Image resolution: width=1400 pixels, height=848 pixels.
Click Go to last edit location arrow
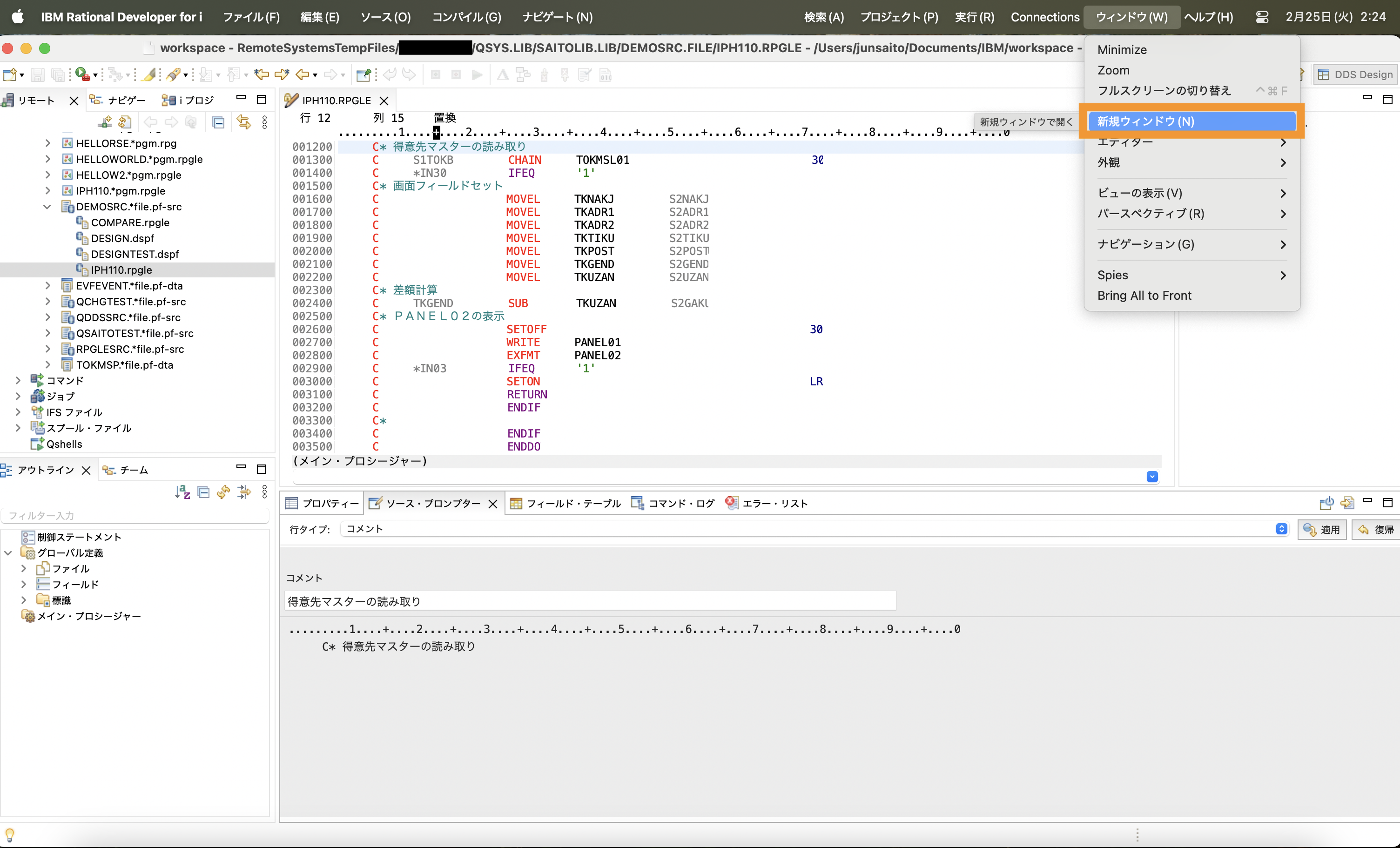pos(262,74)
